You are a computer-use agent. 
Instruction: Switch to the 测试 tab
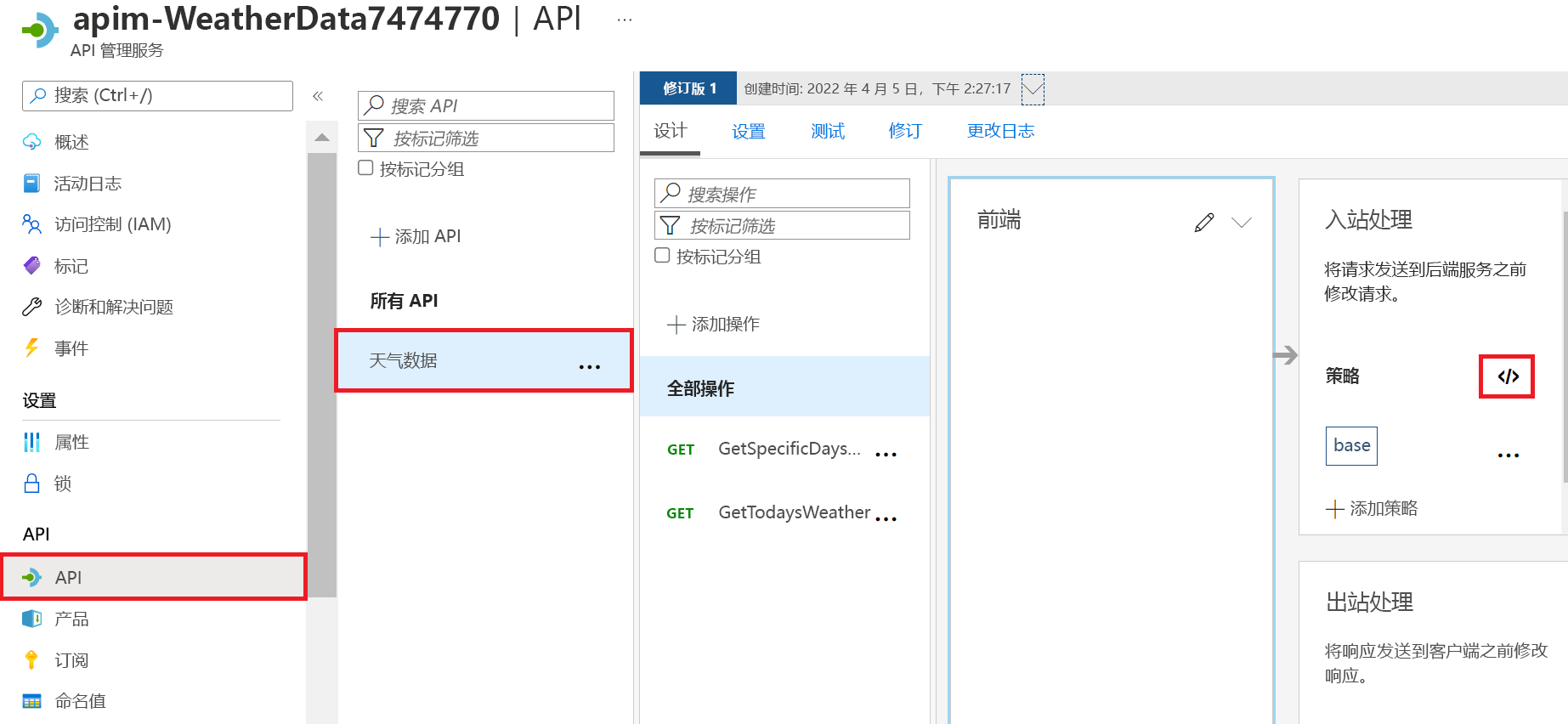point(828,131)
